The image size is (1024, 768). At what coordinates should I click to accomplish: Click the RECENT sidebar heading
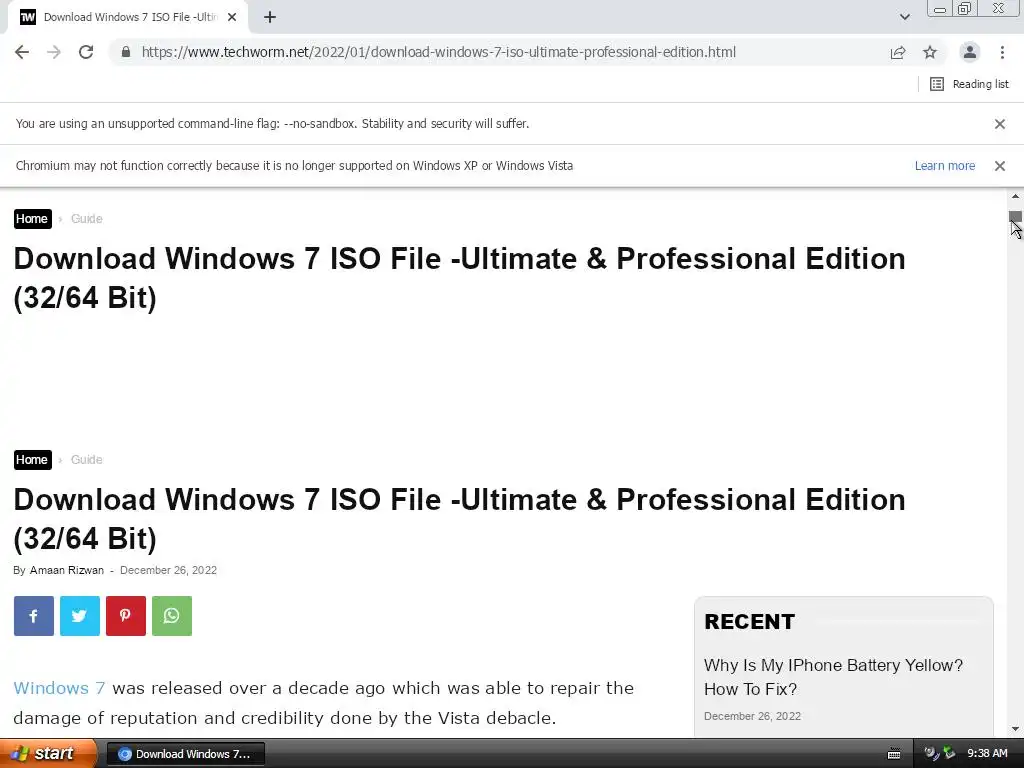[x=749, y=622]
